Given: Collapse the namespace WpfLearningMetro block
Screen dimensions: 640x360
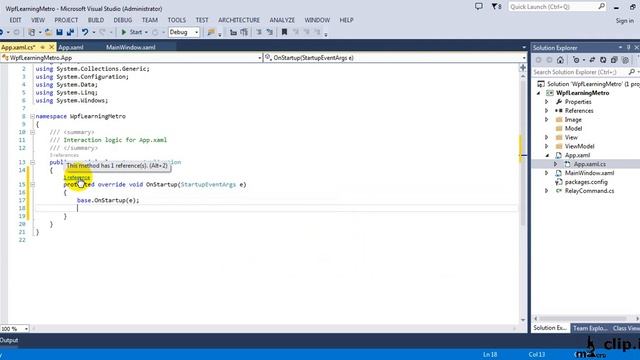Looking at the screenshot, I should click(x=32, y=116).
